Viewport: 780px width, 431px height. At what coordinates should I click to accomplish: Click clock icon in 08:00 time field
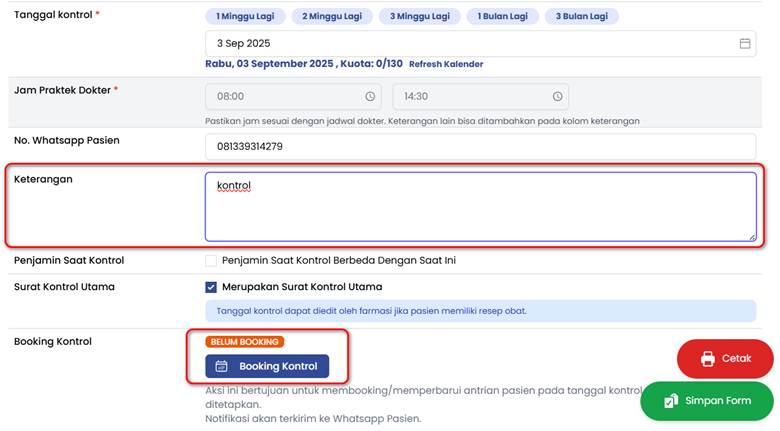click(370, 96)
